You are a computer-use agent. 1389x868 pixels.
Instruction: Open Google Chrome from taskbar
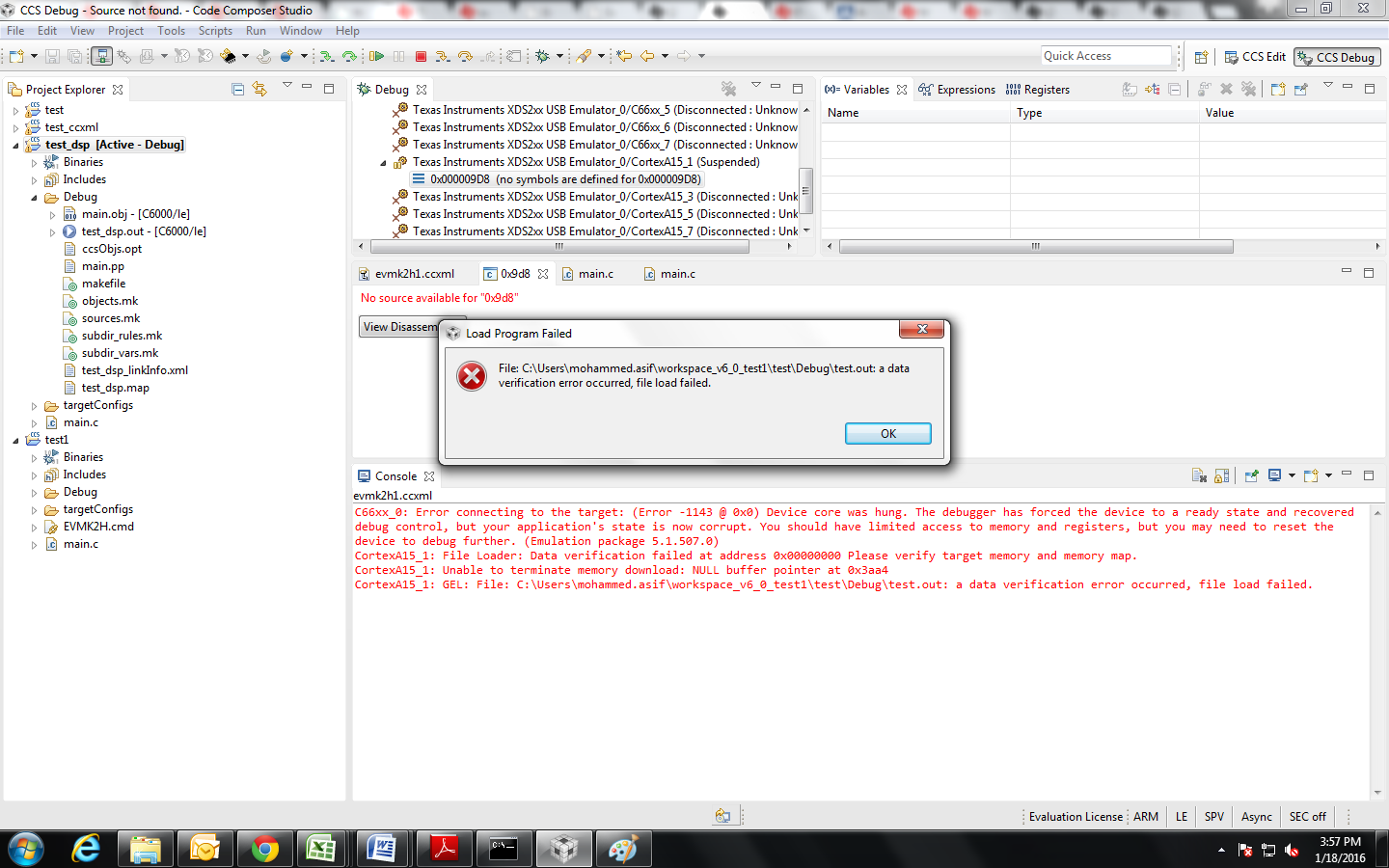point(264,849)
